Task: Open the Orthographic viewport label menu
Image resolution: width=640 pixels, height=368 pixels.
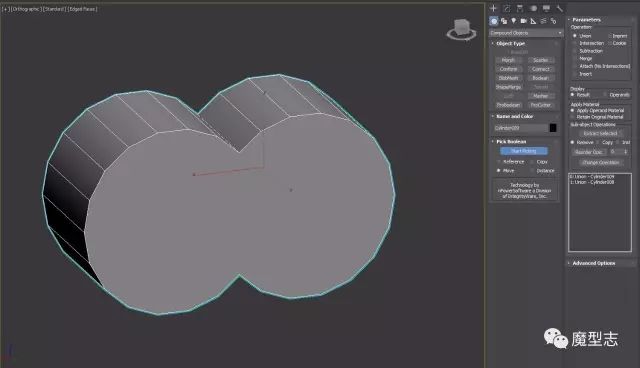Action: tap(27, 9)
